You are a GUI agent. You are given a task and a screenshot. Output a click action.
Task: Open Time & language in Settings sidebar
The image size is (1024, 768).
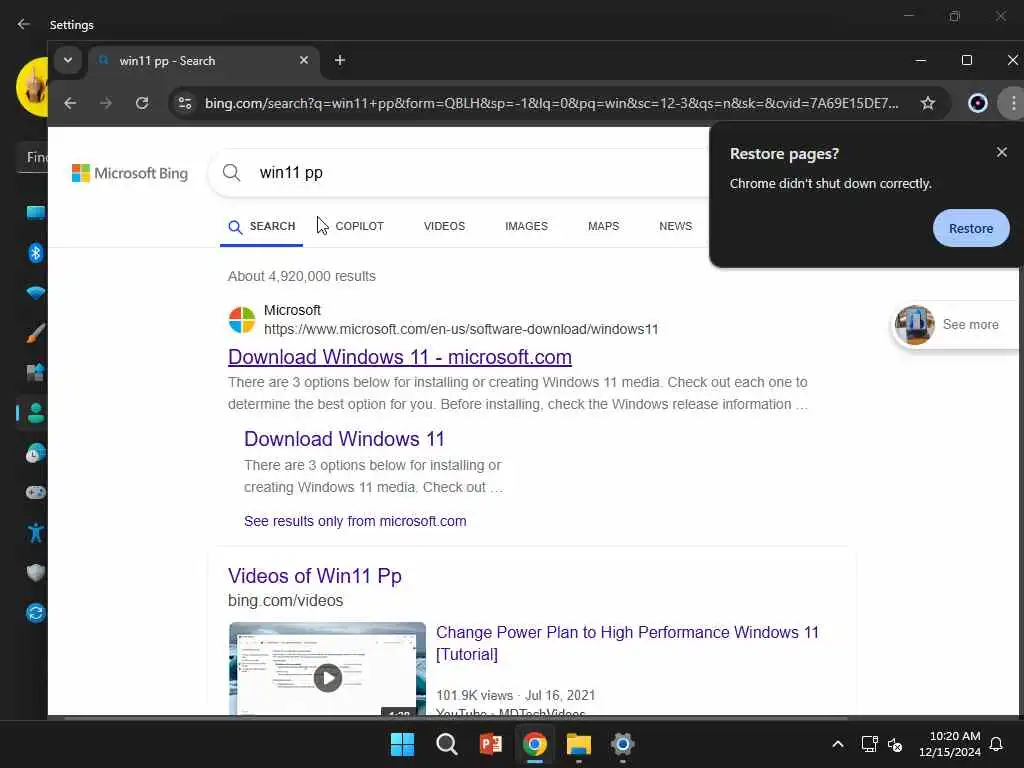(x=35, y=453)
